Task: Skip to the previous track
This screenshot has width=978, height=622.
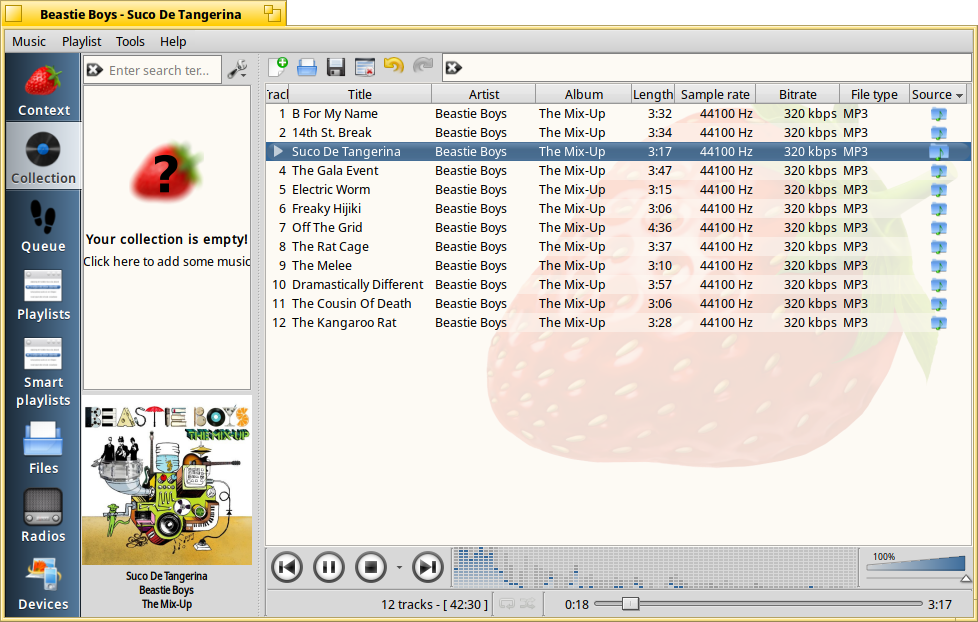Action: point(287,567)
